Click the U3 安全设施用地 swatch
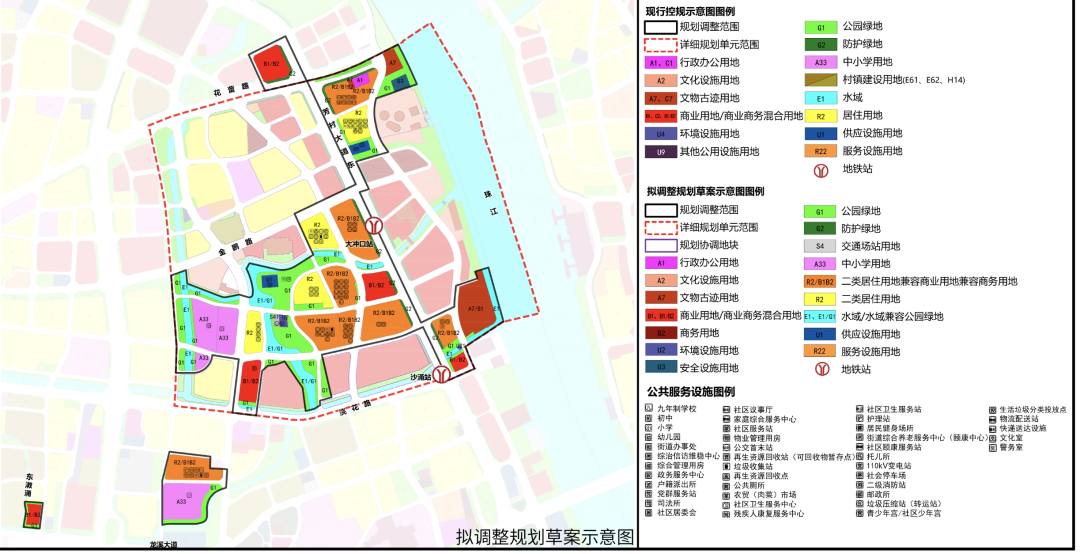Viewport: 1080px width, 554px height. [660, 369]
